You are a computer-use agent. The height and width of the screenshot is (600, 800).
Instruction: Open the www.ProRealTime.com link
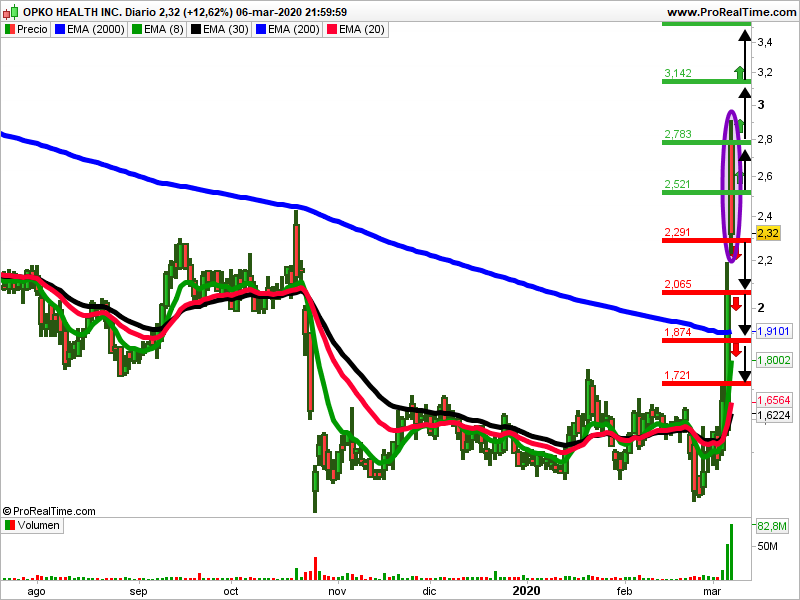(x=731, y=12)
